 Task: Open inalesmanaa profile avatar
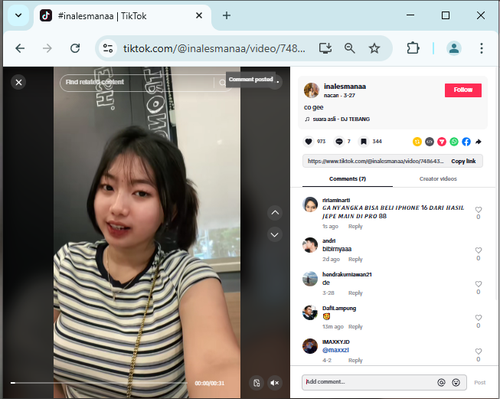coord(312,90)
